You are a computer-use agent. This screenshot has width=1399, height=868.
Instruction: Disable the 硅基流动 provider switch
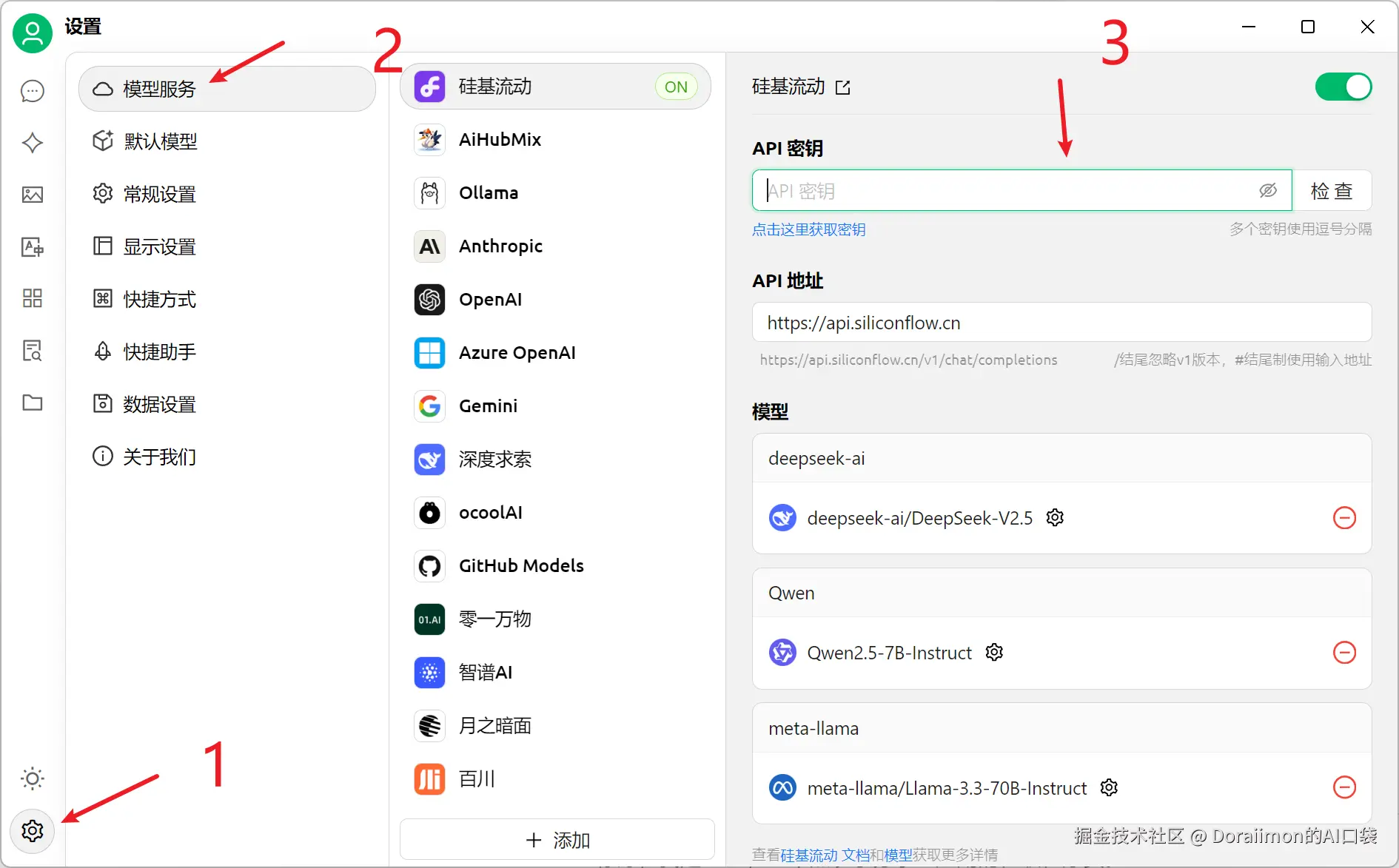pyautogui.click(x=1343, y=87)
